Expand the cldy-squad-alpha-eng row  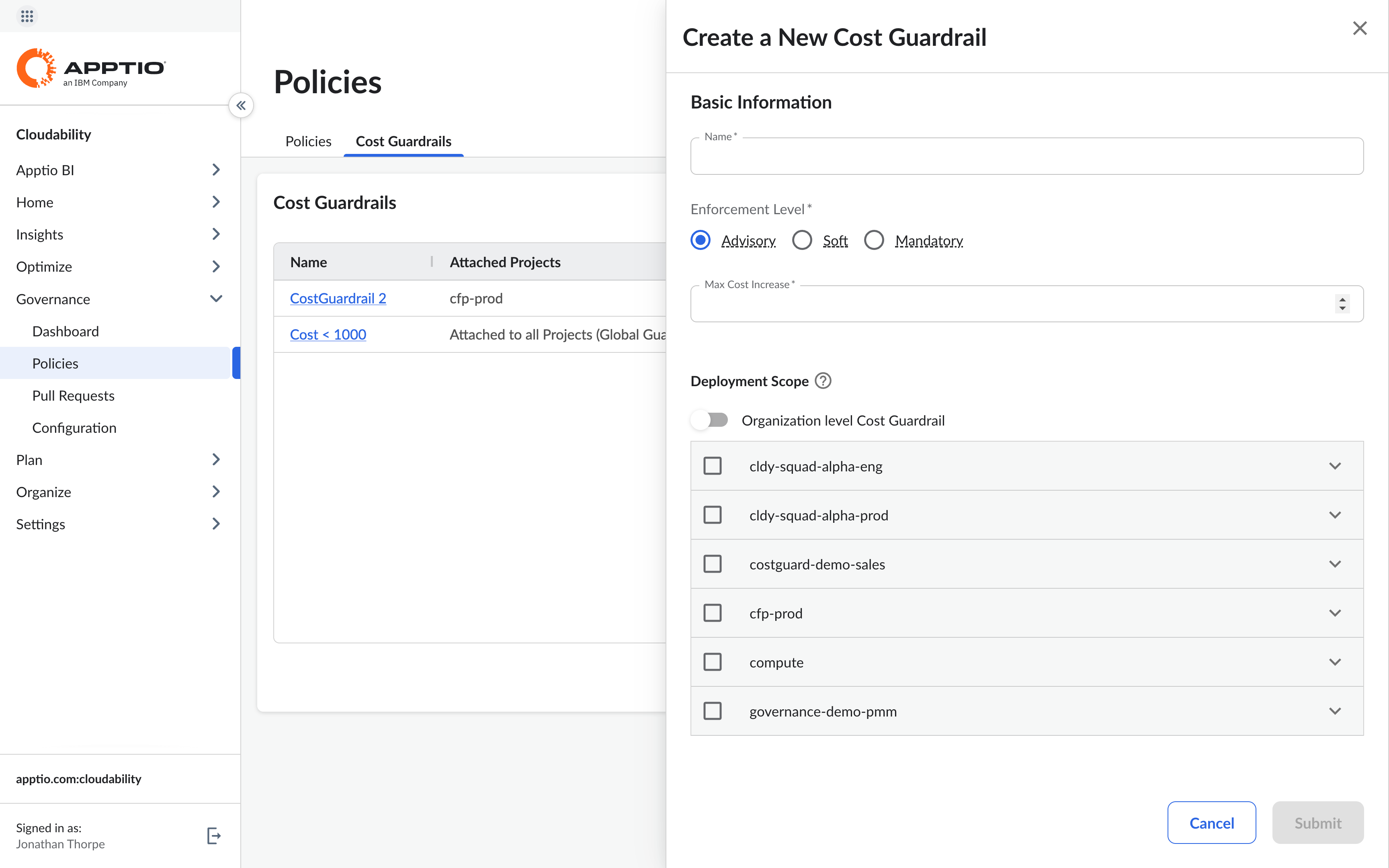[x=1335, y=466]
